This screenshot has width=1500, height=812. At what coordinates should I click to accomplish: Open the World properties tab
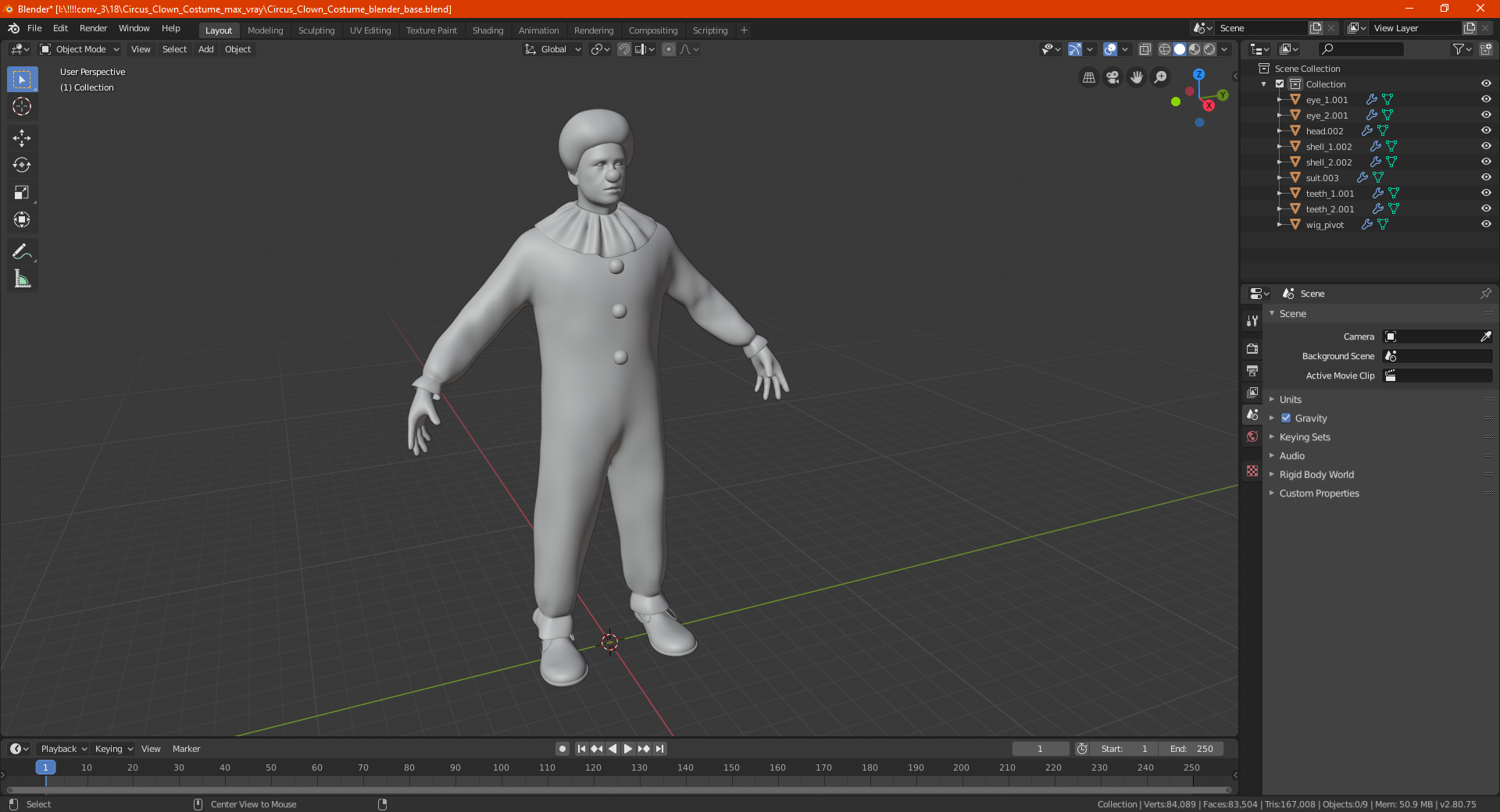click(x=1252, y=436)
